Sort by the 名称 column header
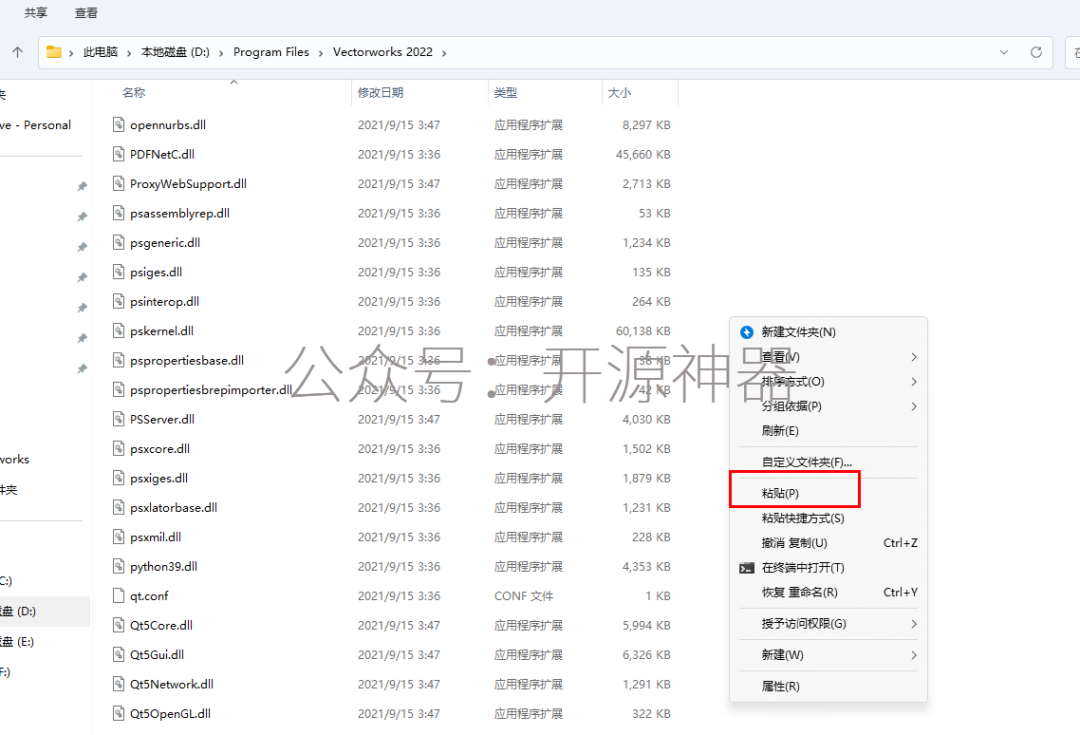The image size is (1080, 735). point(134,92)
